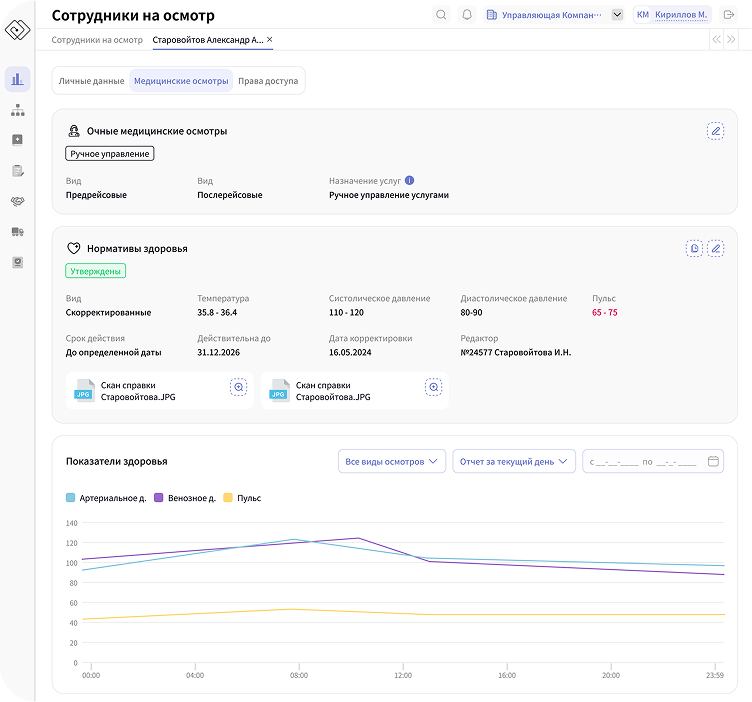Show info tooltip next to Назначение услуг
The height and width of the screenshot is (702, 752).
[409, 181]
